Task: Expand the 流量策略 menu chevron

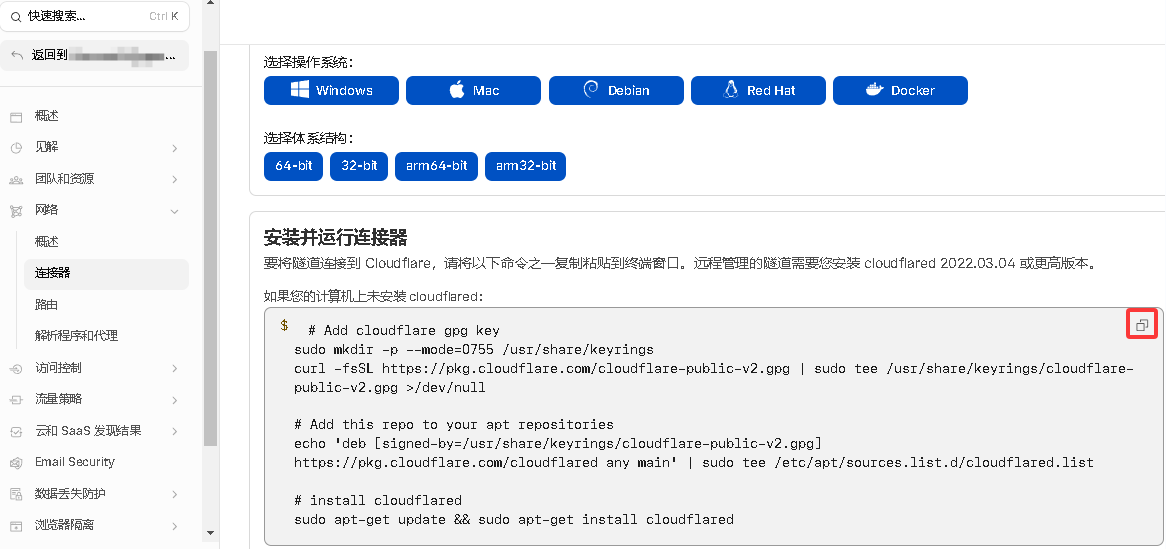Action: click(174, 400)
